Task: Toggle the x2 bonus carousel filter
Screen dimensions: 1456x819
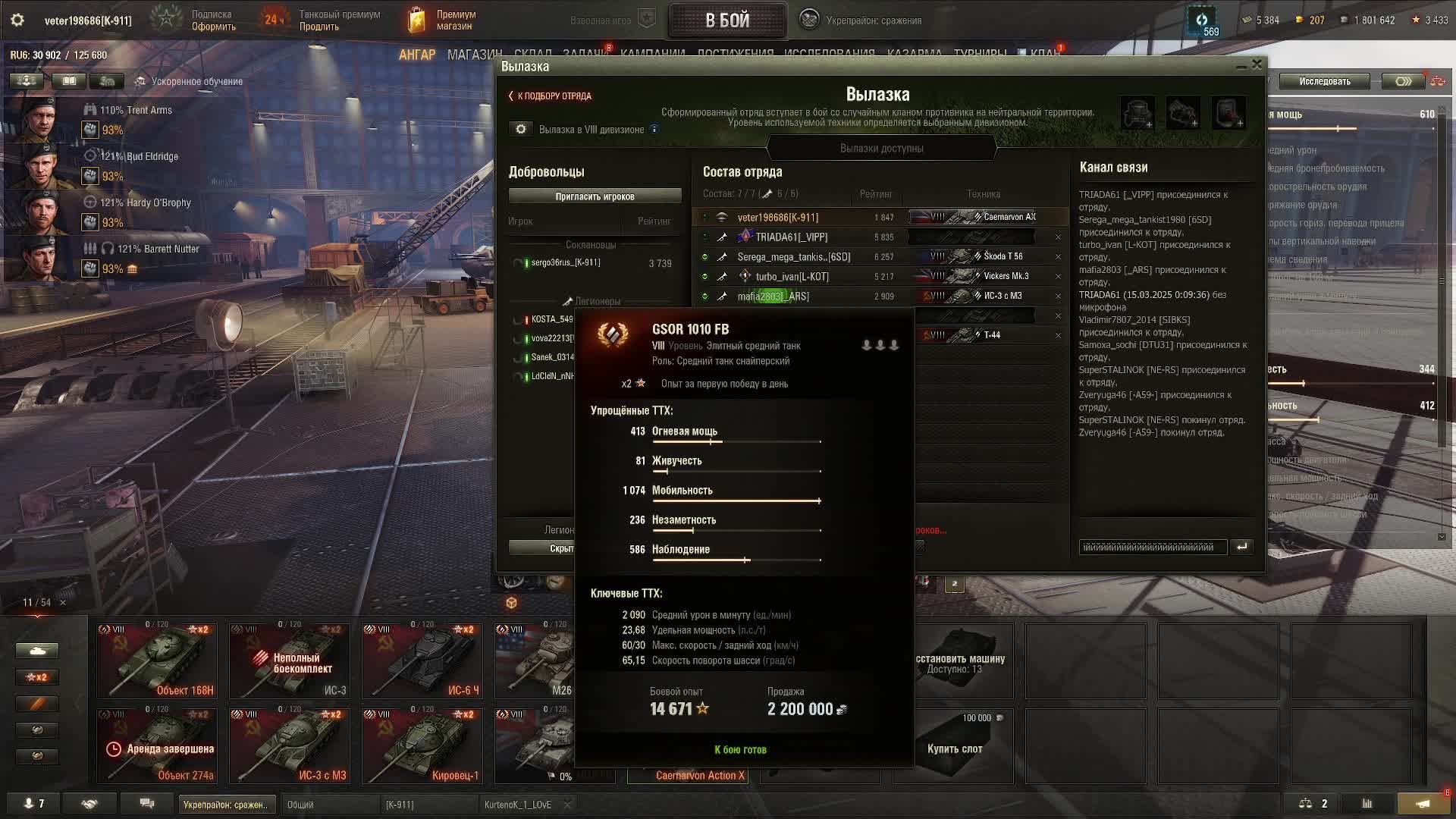Action: [36, 677]
